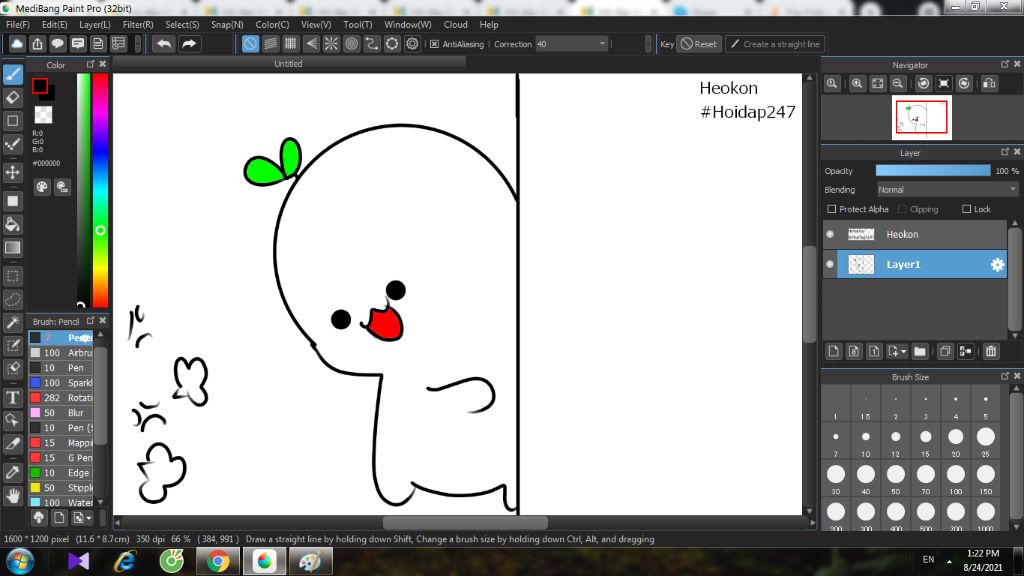Select the Airbrush brush
The width and height of the screenshot is (1024, 576).
coord(61,353)
